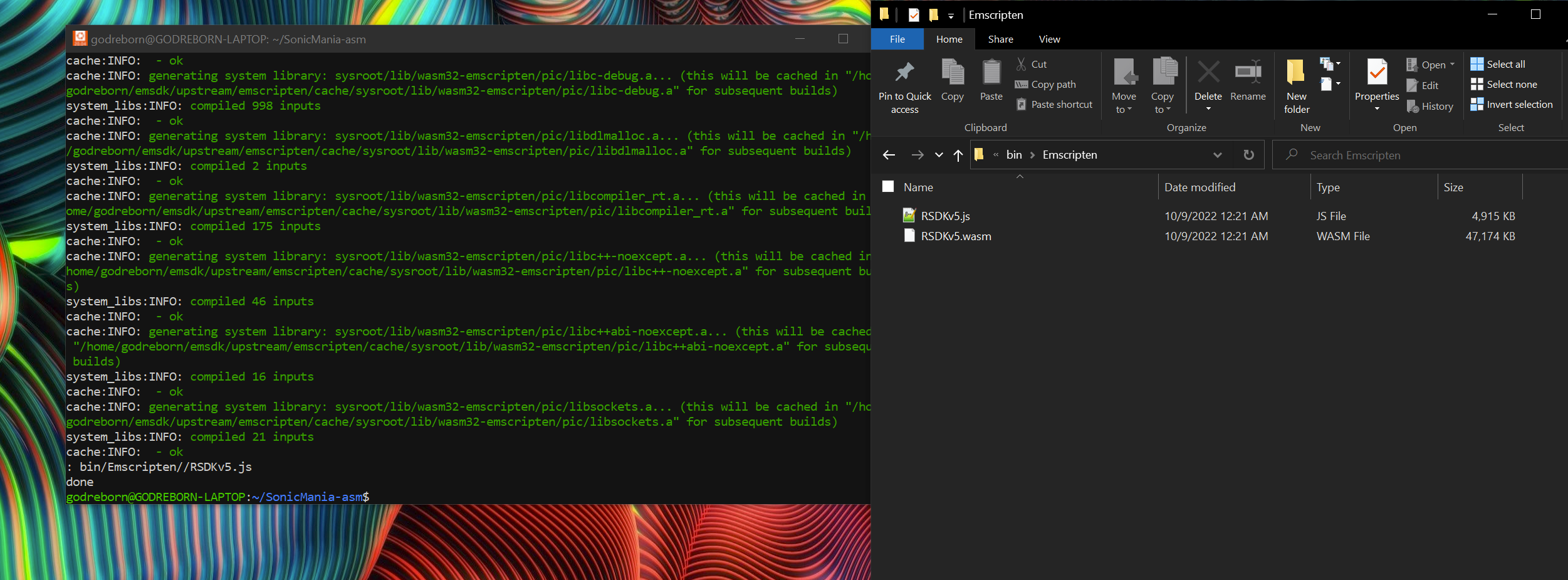This screenshot has height=580, width=1568.
Task: Select the RSDKv5.js file name
Action: (x=946, y=216)
